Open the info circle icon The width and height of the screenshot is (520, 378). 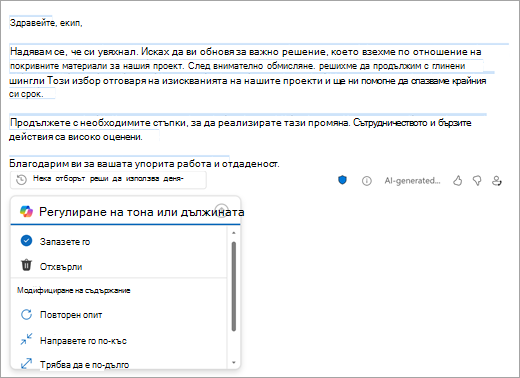point(366,181)
